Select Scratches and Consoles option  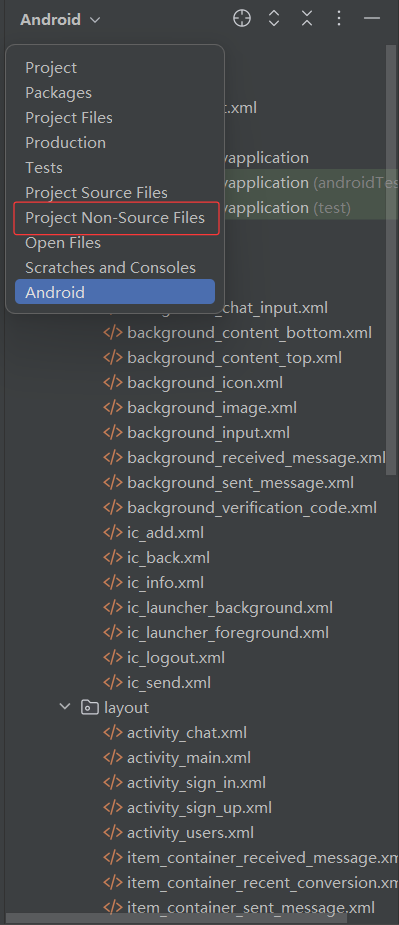(110, 268)
